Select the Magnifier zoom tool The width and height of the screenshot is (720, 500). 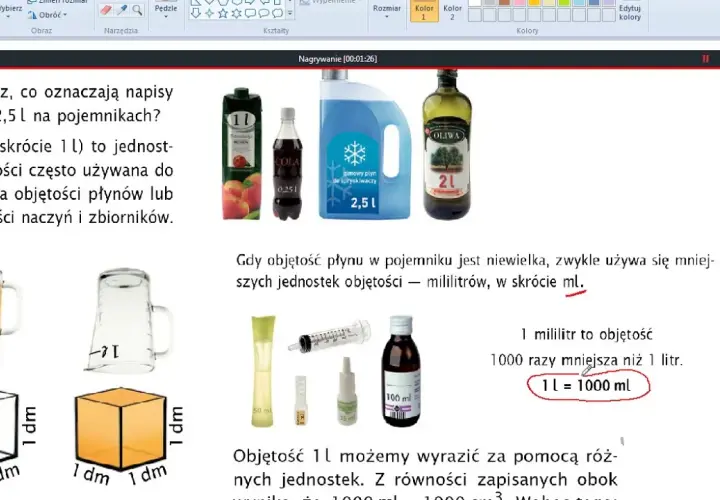(x=137, y=10)
